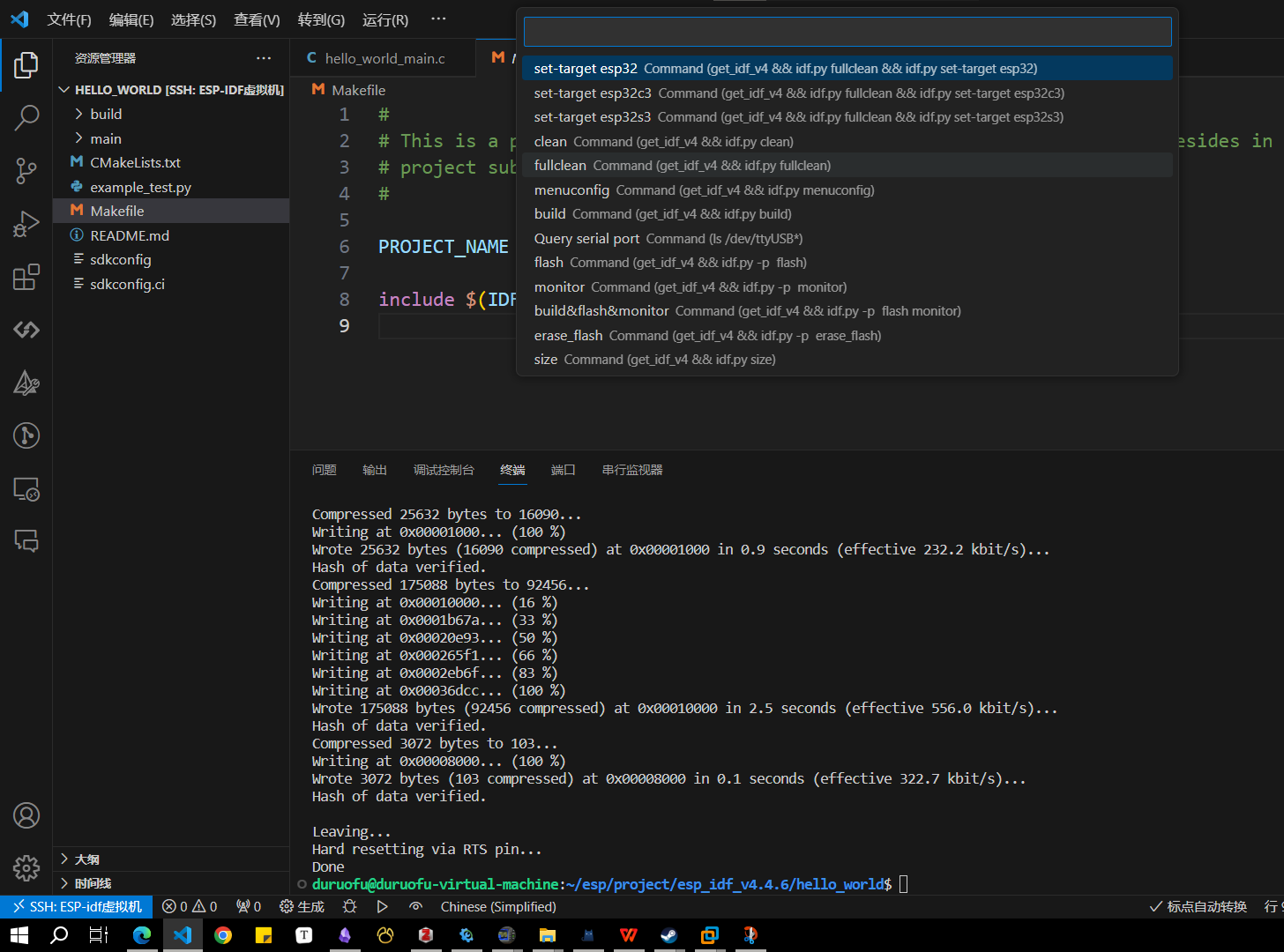Open the Remote Explorer monitor icon
Image resolution: width=1284 pixels, height=952 pixels.
(26, 488)
